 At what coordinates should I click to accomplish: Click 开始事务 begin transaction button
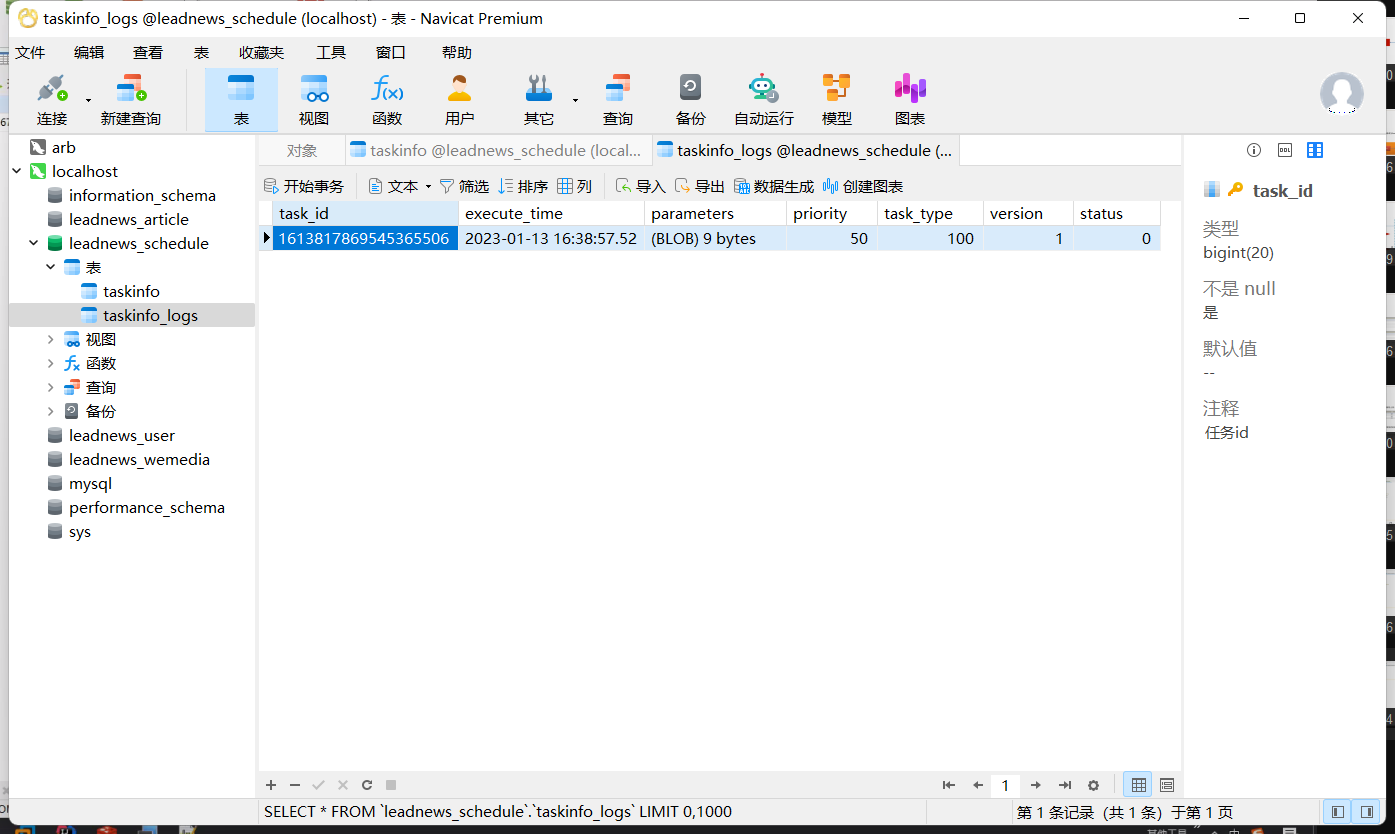(x=303, y=186)
